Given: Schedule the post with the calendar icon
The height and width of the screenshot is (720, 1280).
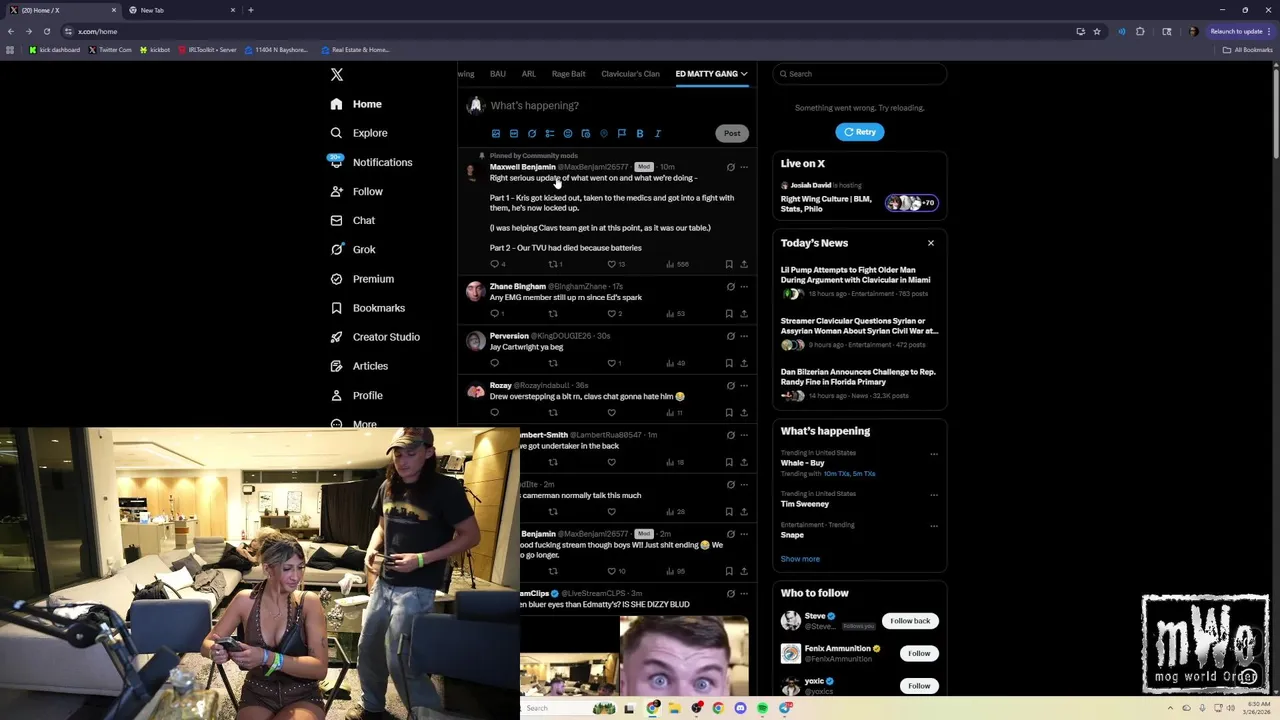Looking at the screenshot, I should click(586, 133).
